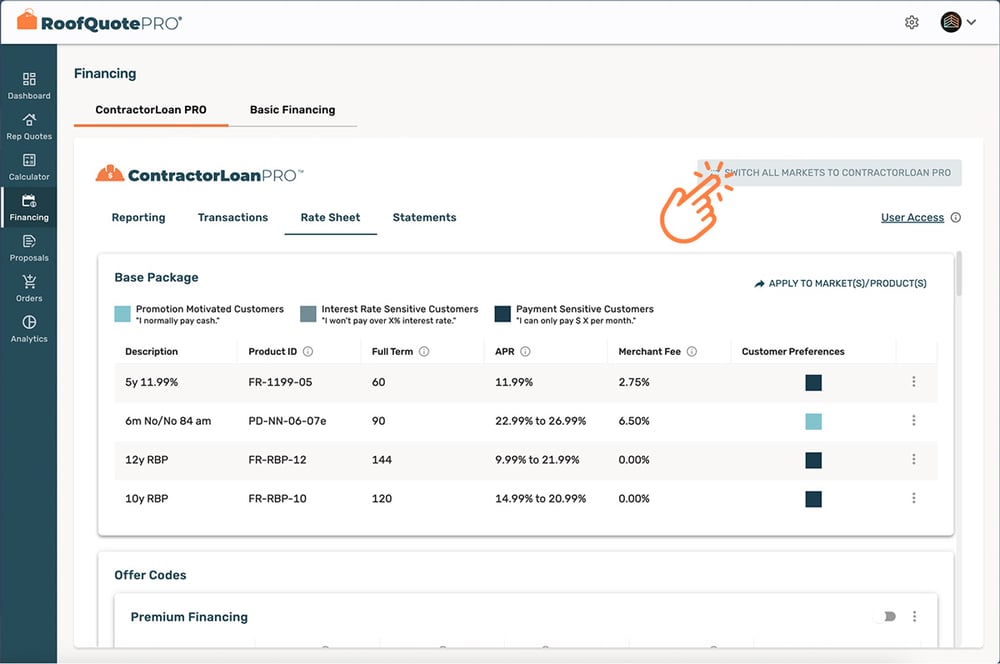Click product ID FR-RBP-12

coord(277,460)
